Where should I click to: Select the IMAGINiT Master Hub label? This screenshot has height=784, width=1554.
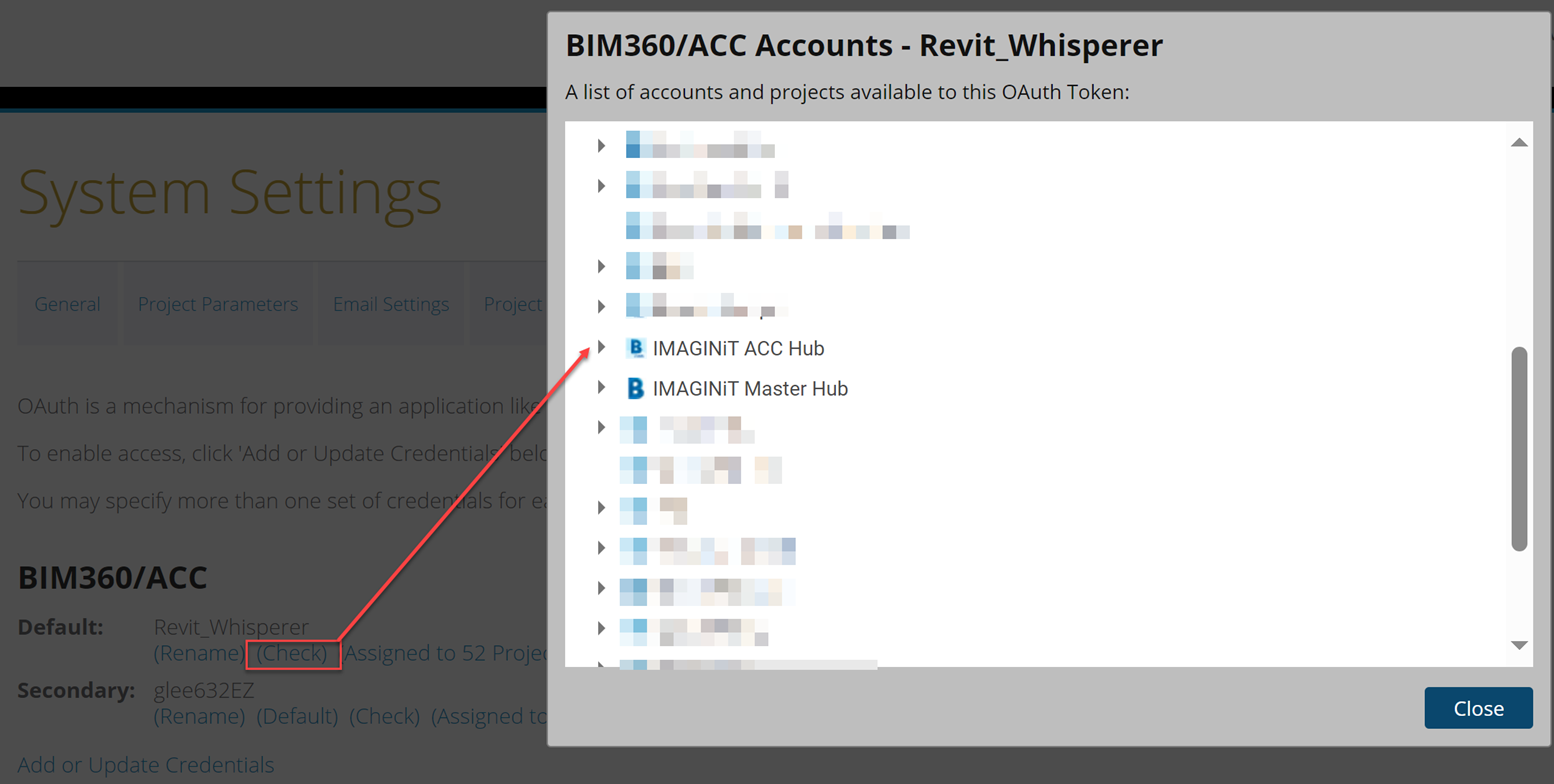[750, 388]
